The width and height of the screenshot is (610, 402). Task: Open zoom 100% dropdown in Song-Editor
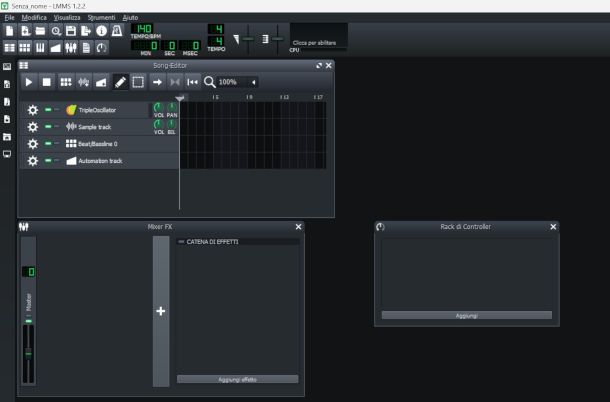click(237, 82)
